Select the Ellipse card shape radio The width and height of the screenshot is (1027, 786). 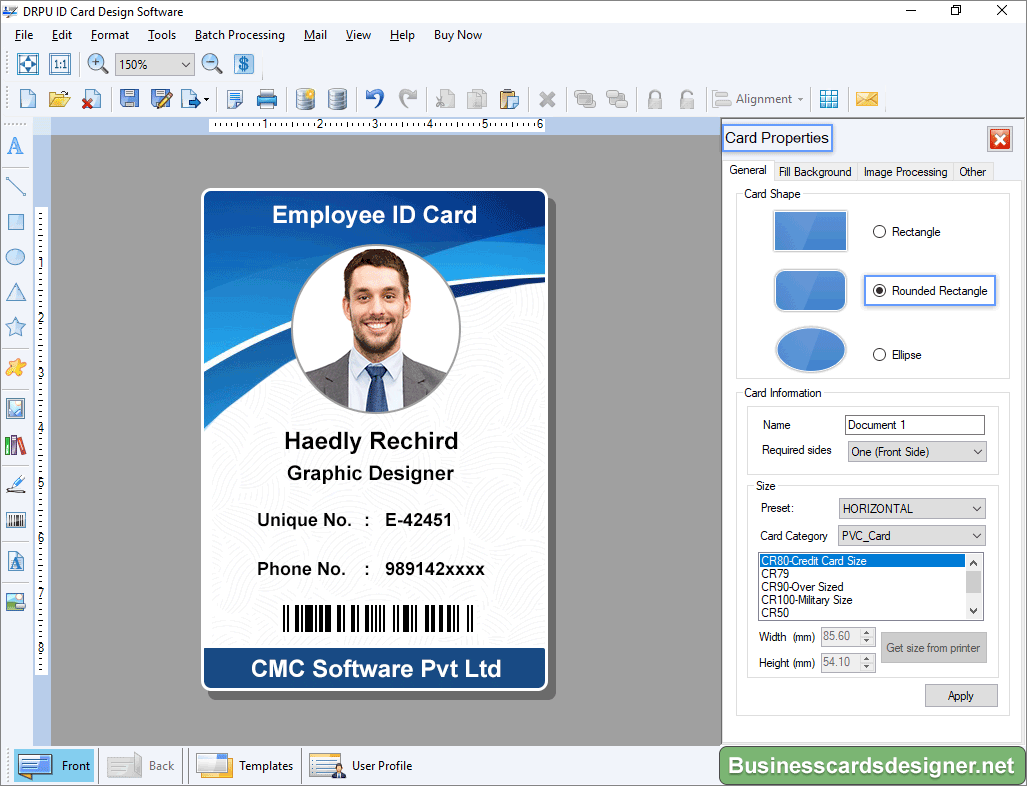point(880,354)
